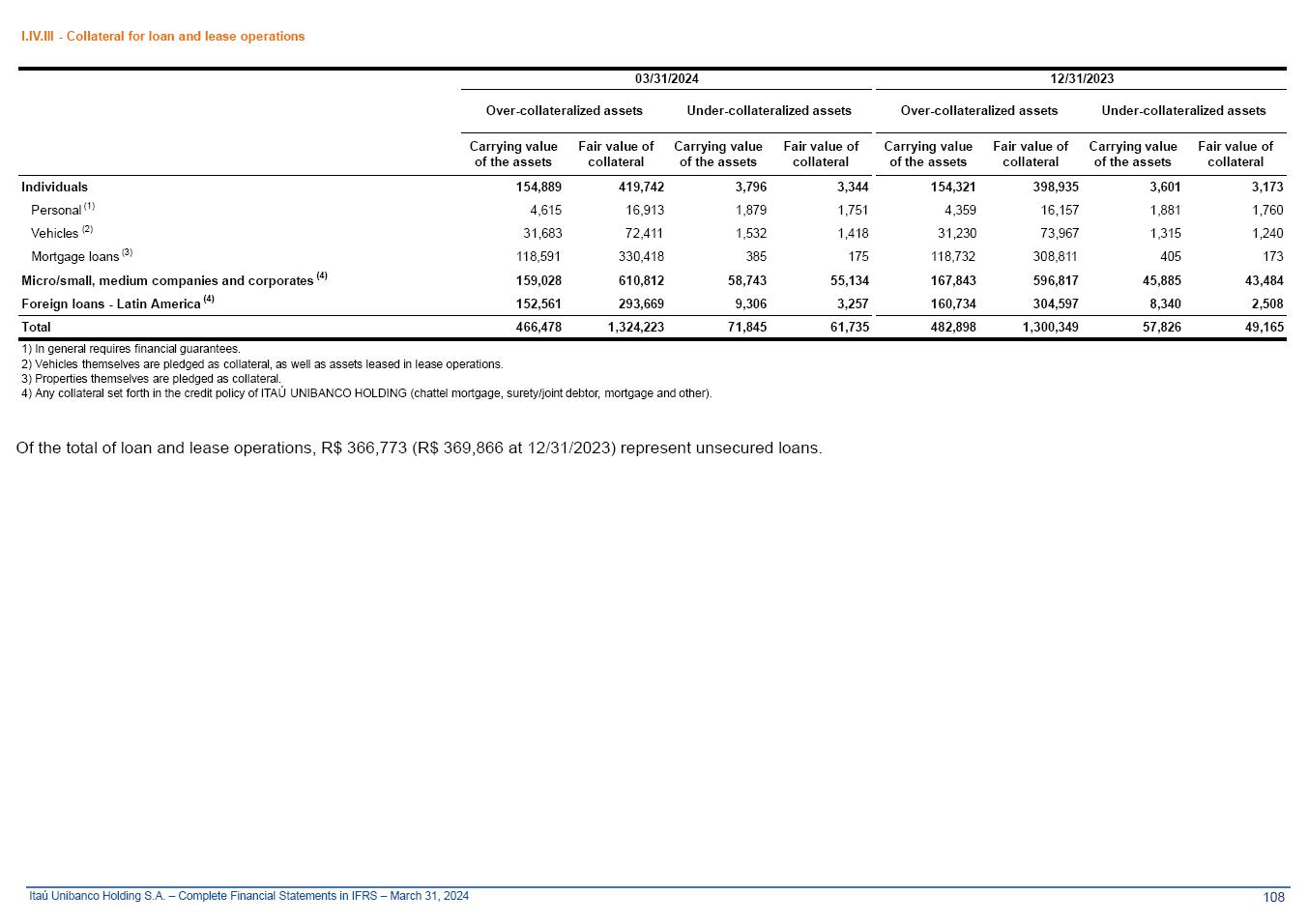The height and width of the screenshot is (924, 1308).
Task: Click footnote 4 about ITAÚ UNIBANCO HOLDING credit policy
Action: 365,393
